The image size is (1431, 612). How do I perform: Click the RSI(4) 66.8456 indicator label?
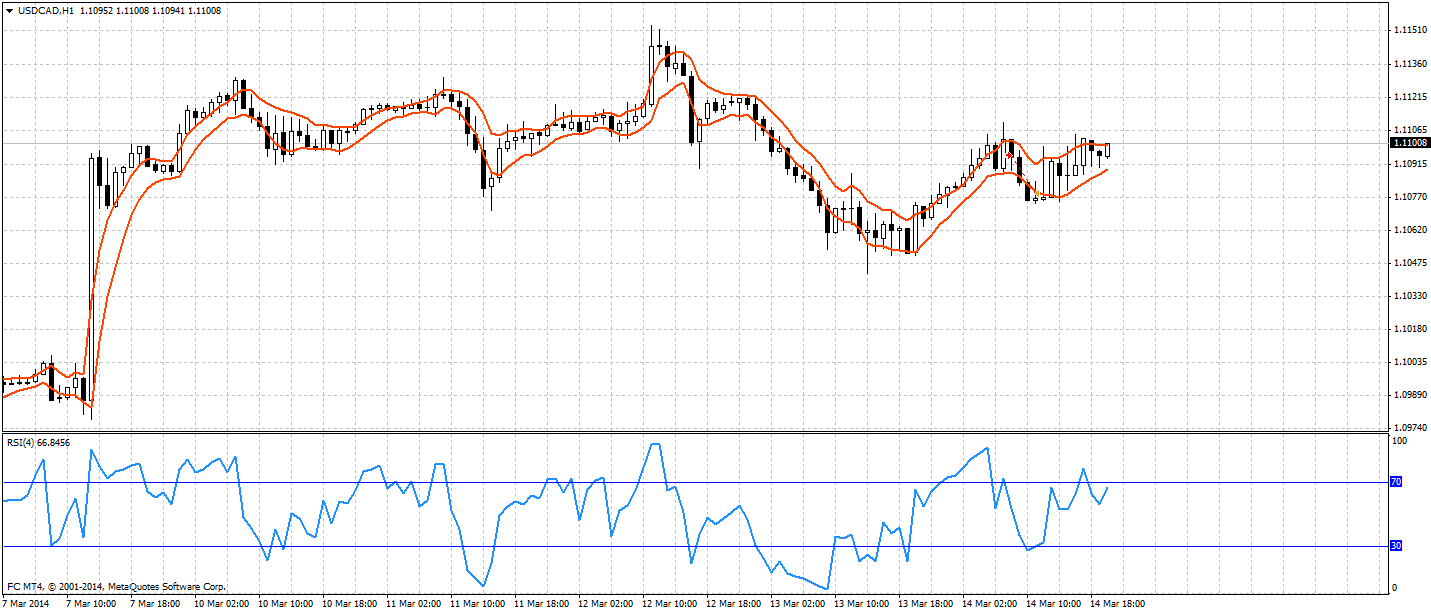[38, 442]
